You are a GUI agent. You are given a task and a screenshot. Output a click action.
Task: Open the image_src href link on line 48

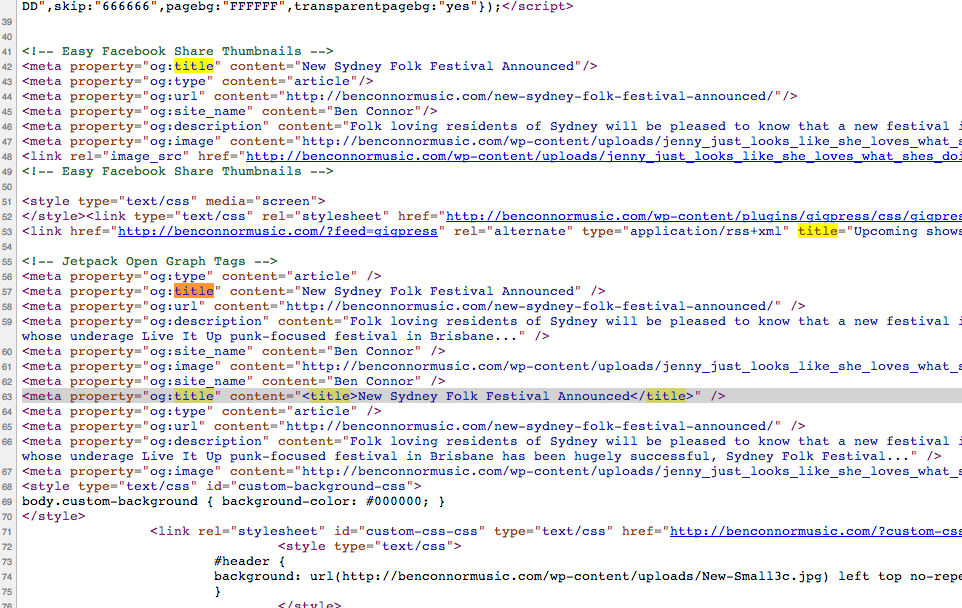point(604,156)
